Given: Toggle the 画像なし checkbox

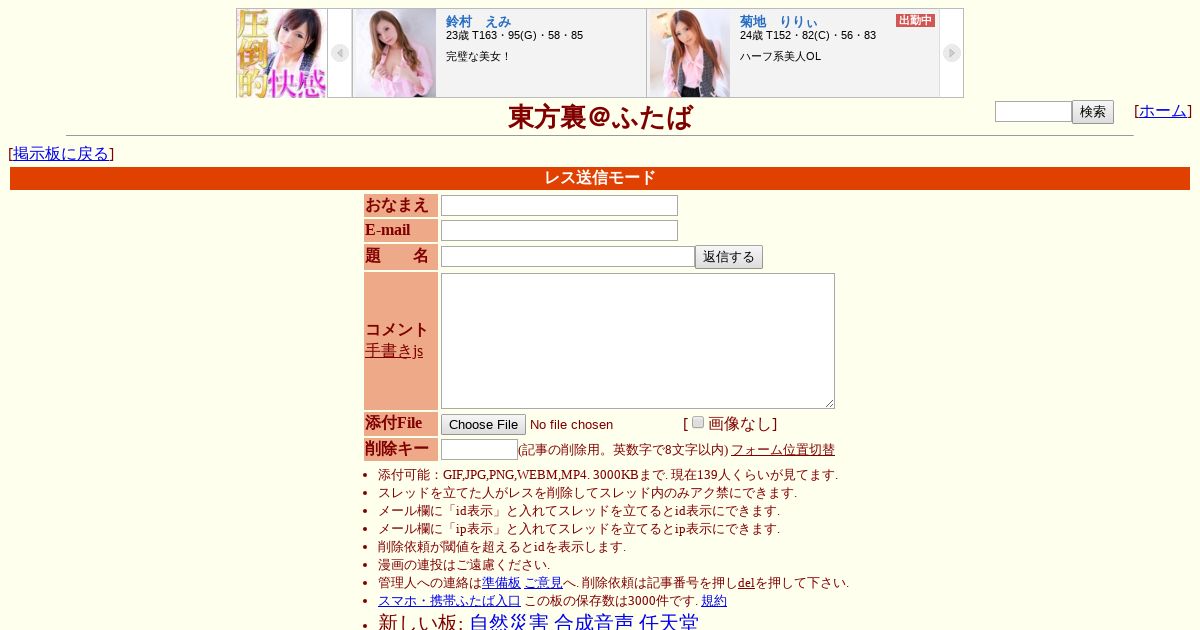Looking at the screenshot, I should (x=698, y=422).
